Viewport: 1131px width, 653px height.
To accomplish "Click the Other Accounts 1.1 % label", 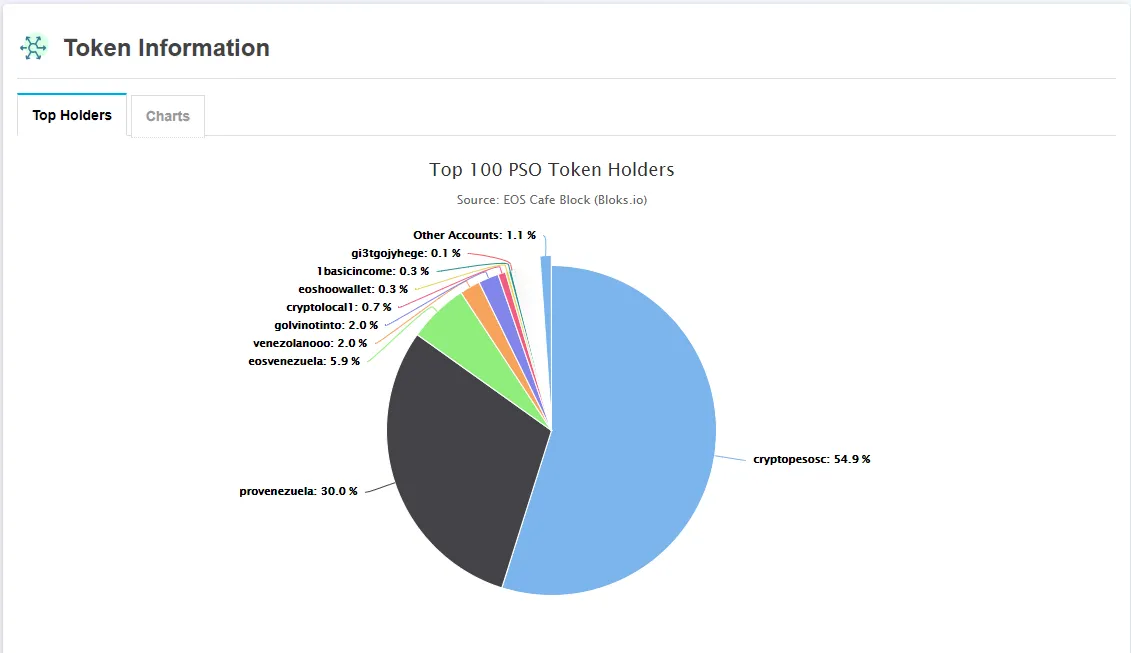I will tap(474, 235).
